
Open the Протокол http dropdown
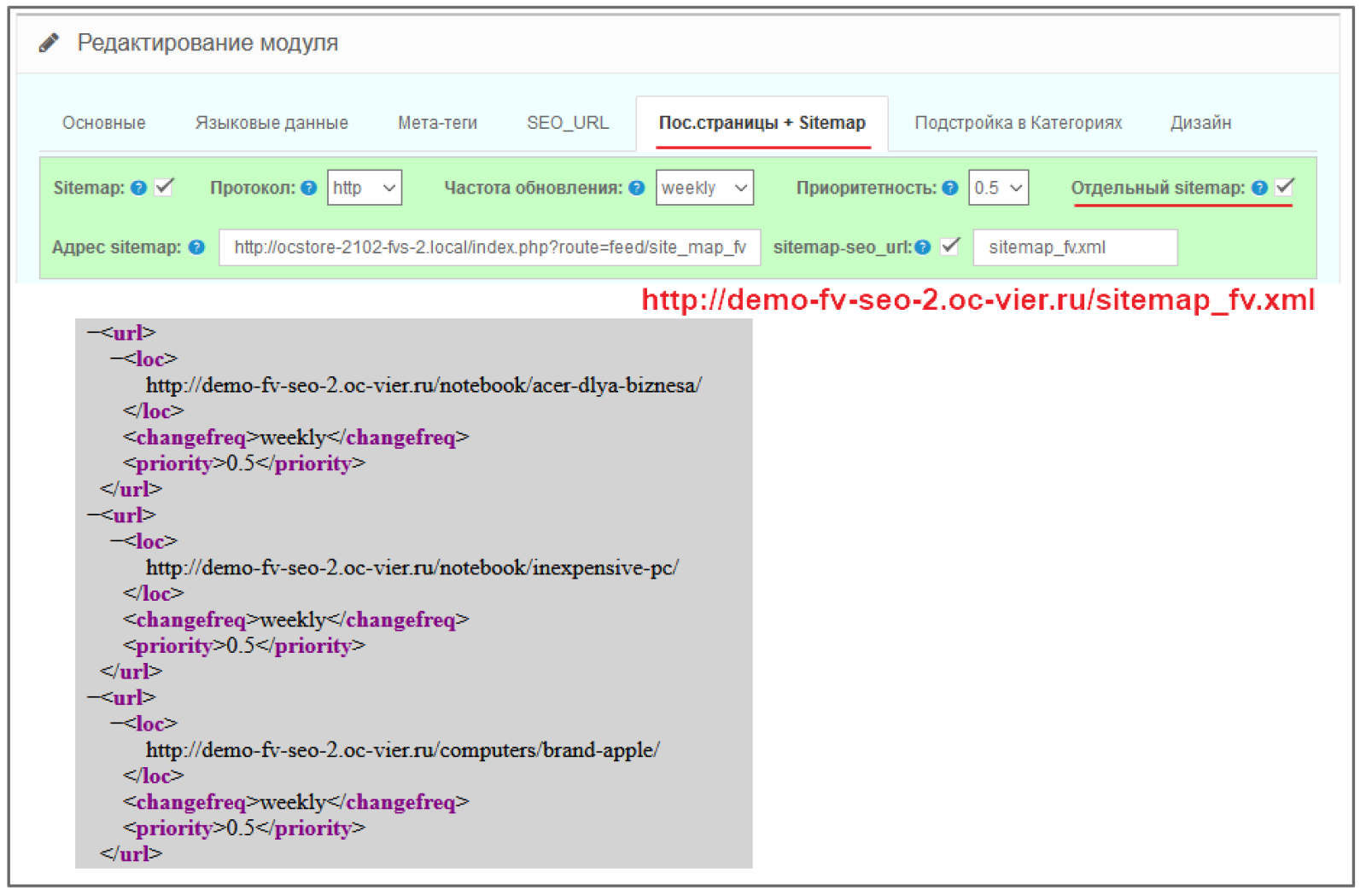[365, 188]
